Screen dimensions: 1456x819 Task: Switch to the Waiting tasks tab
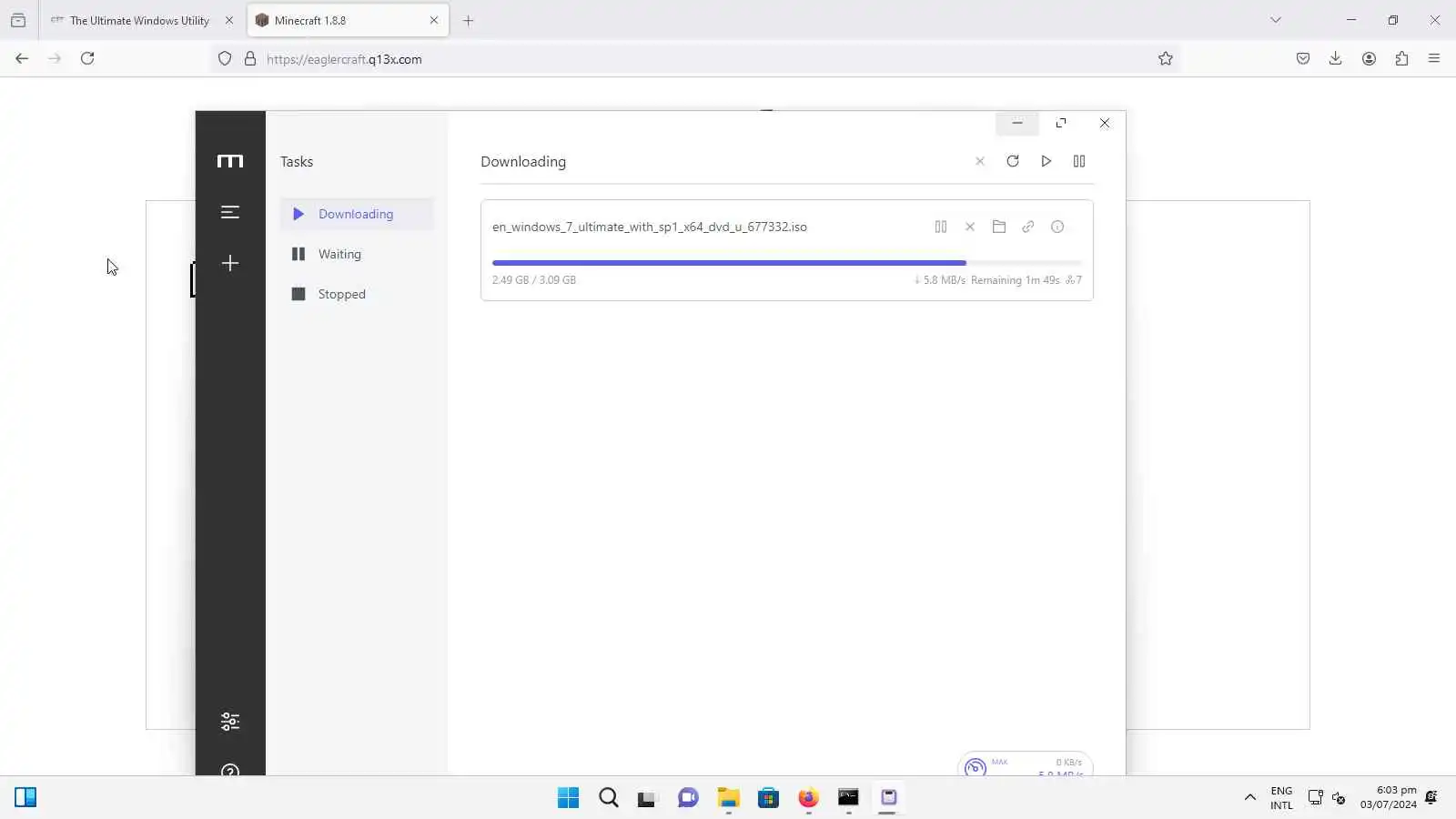pos(356,254)
